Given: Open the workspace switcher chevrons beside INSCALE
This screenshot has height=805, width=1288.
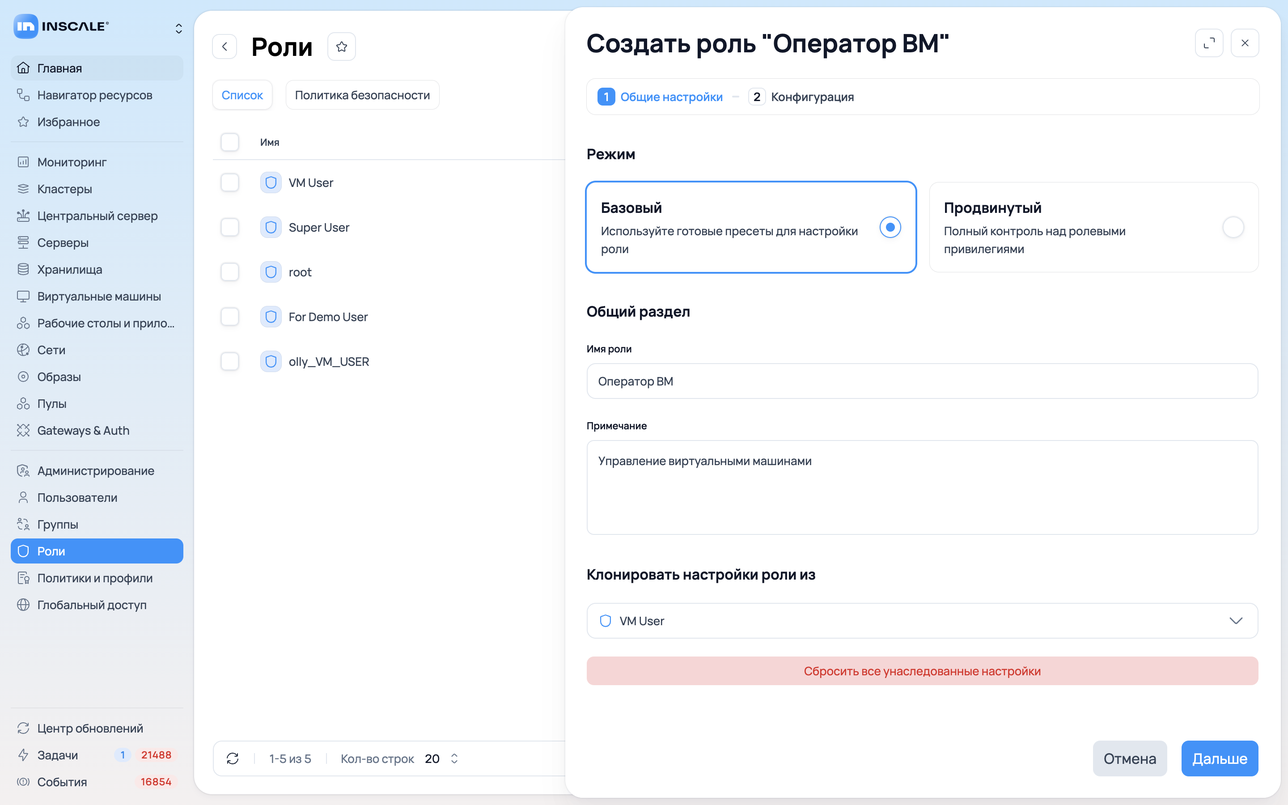Looking at the screenshot, I should pos(179,28).
